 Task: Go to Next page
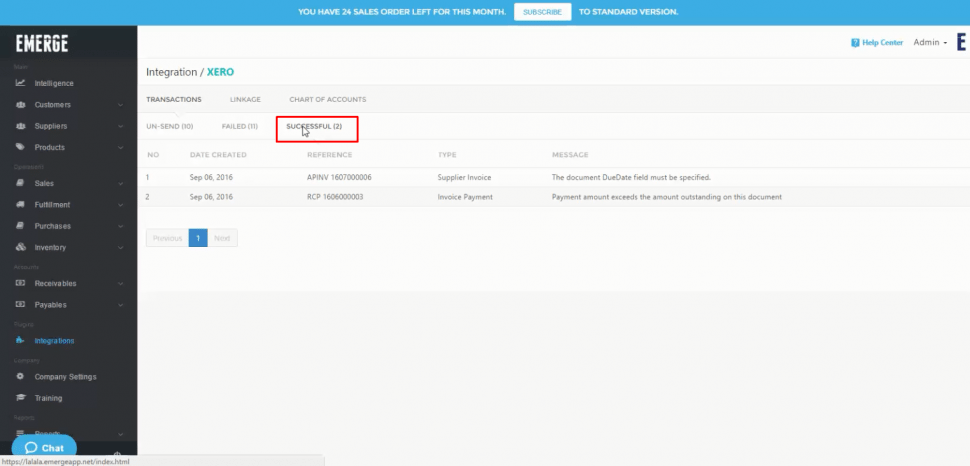pos(222,238)
